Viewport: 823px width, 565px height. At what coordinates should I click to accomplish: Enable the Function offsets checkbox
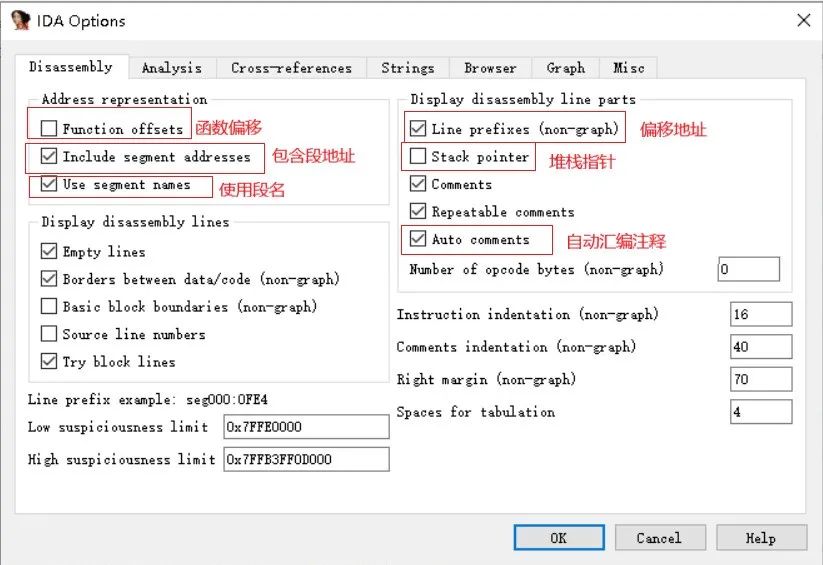point(49,128)
